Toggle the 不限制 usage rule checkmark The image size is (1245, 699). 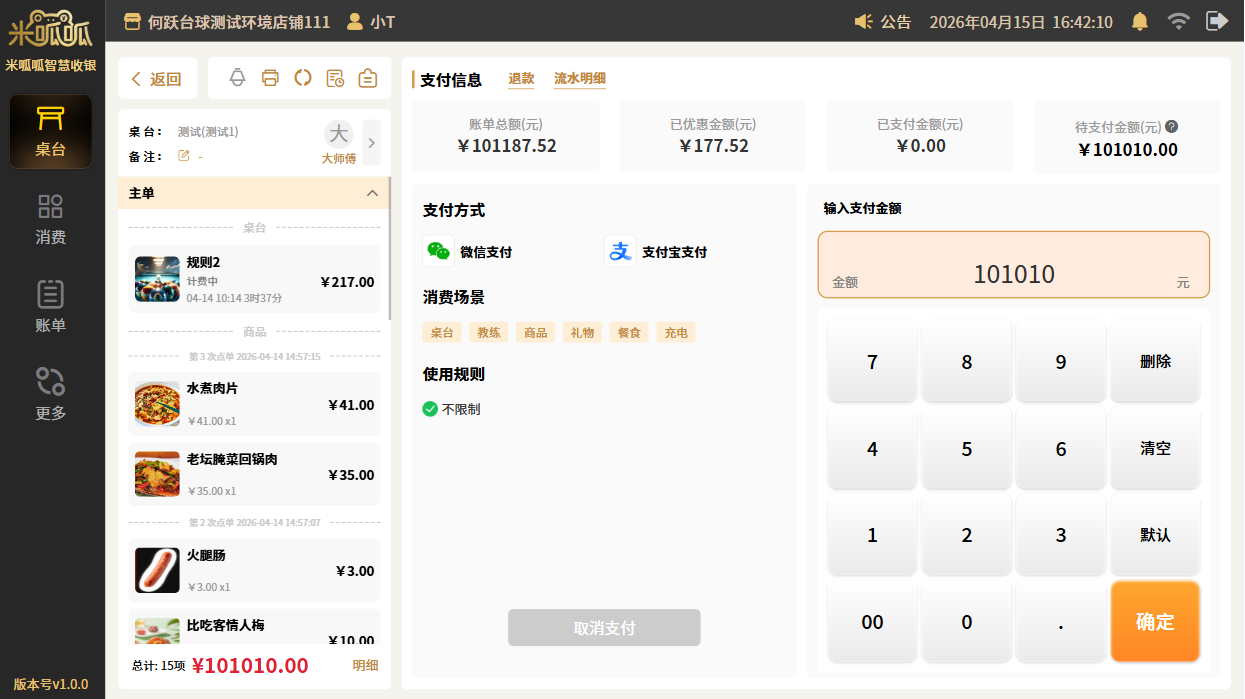(430, 409)
